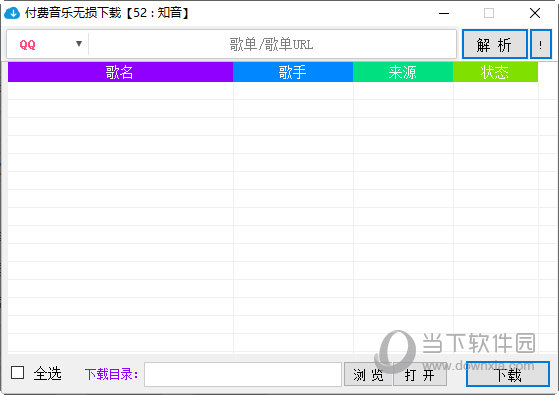The image size is (559, 395).
Task: Click the 下载 download button
Action: tap(508, 374)
